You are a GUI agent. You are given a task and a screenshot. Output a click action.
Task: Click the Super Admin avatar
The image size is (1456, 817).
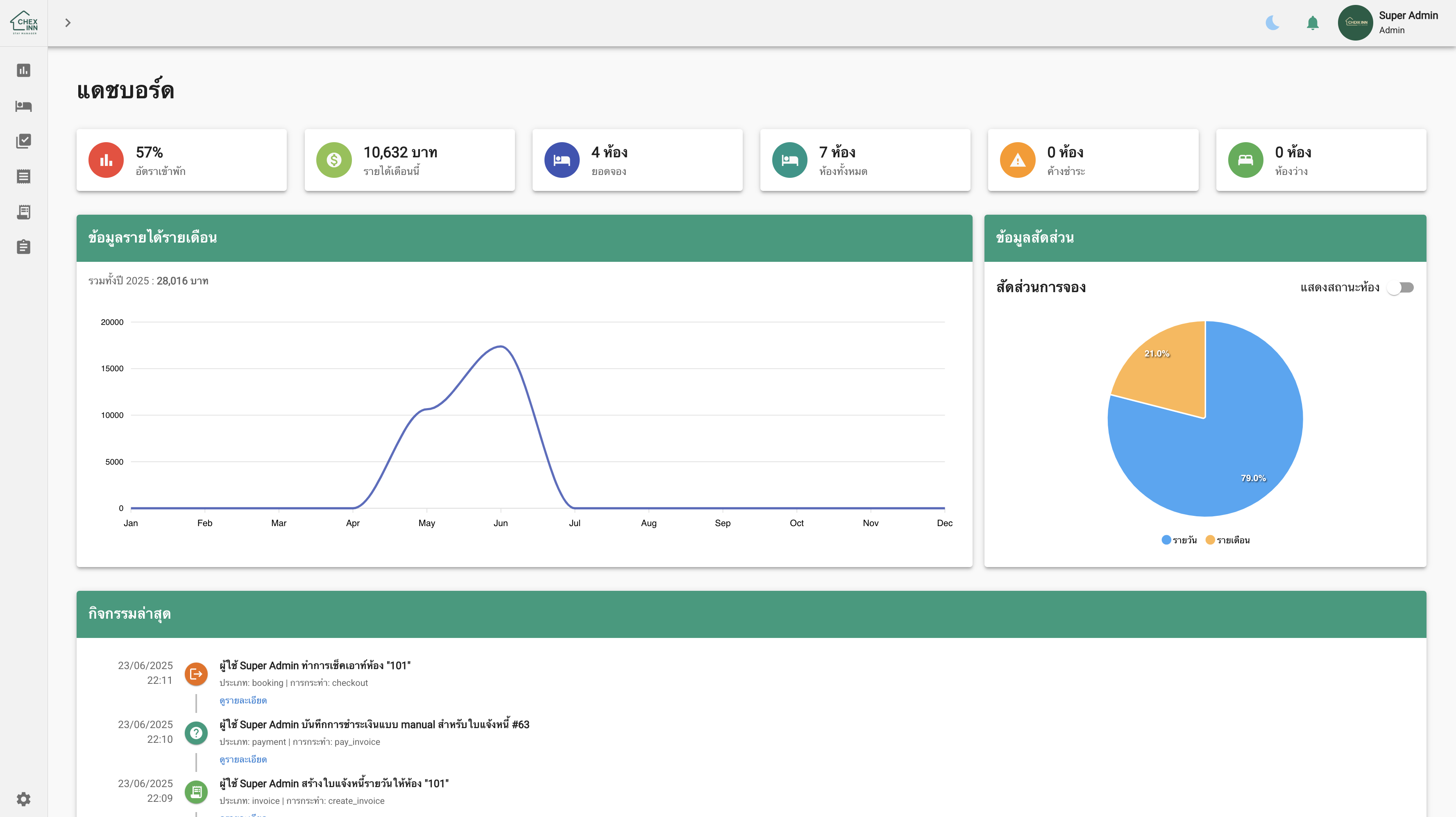tap(1355, 23)
